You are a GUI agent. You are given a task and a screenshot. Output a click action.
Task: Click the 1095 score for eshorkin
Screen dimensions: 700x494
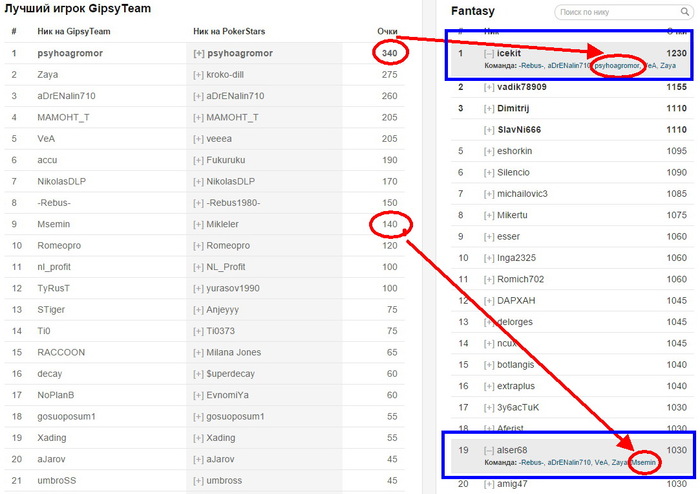click(676, 151)
